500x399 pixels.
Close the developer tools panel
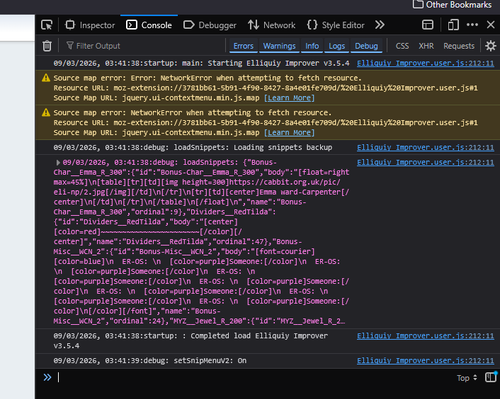tap(490, 25)
